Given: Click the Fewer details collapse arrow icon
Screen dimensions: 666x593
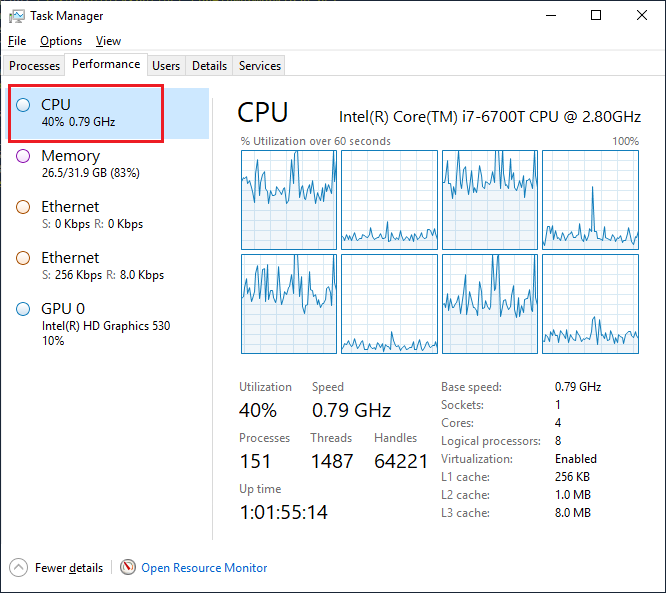Looking at the screenshot, I should point(18,568).
